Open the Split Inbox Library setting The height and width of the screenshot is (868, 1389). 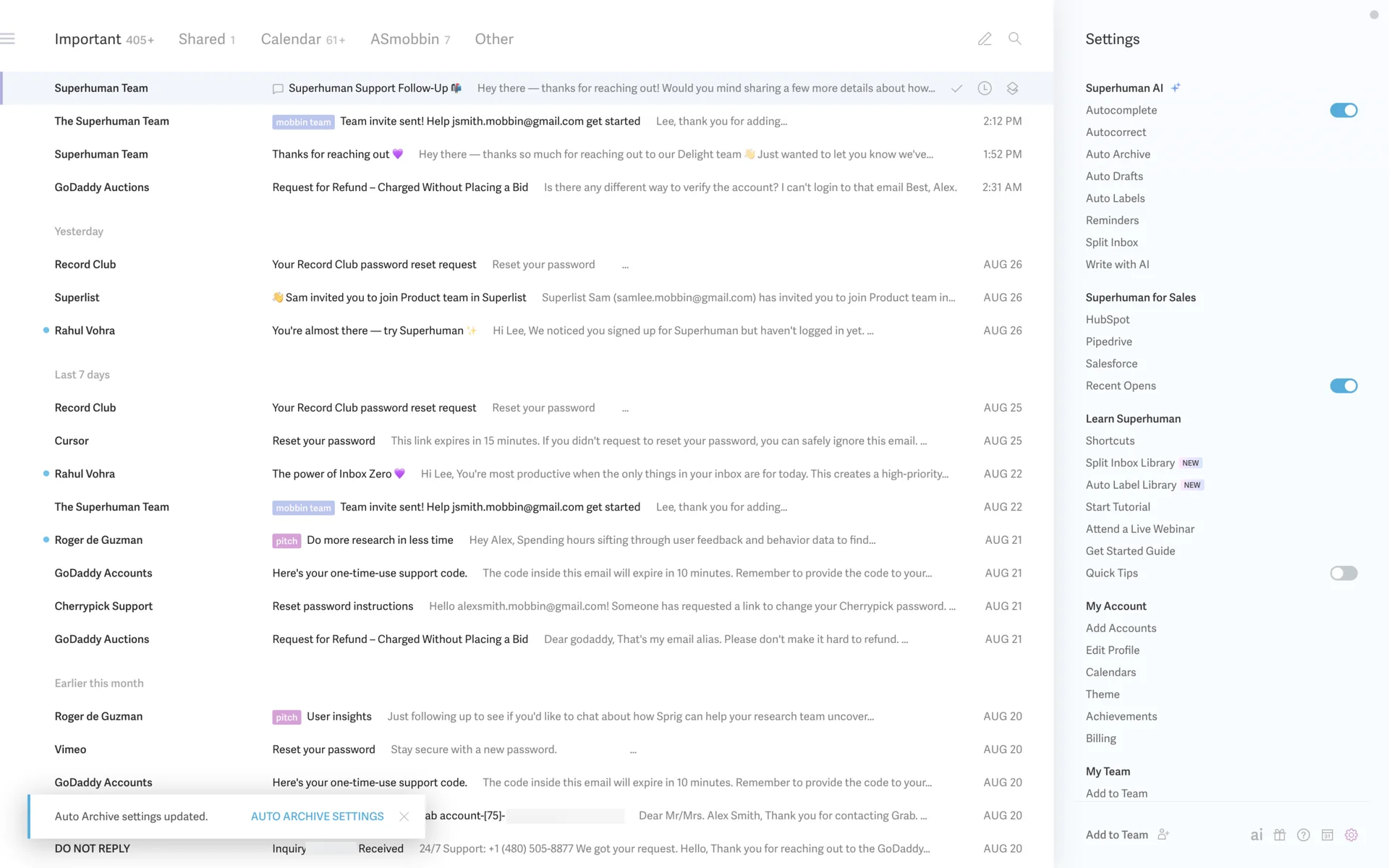pos(1130,463)
